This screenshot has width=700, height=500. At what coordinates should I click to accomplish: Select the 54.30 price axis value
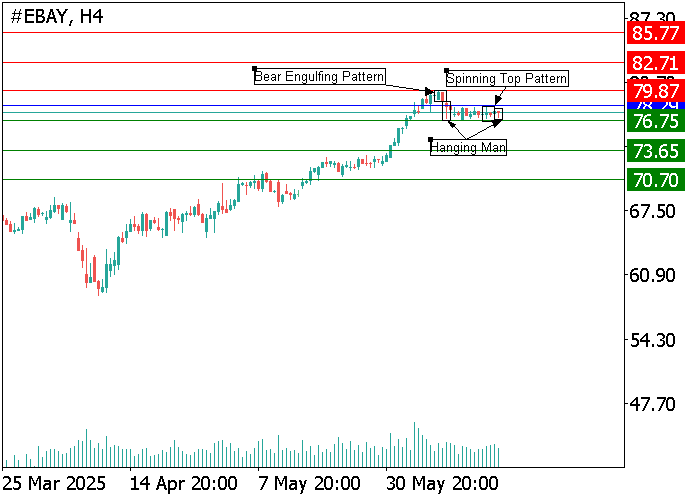(656, 341)
